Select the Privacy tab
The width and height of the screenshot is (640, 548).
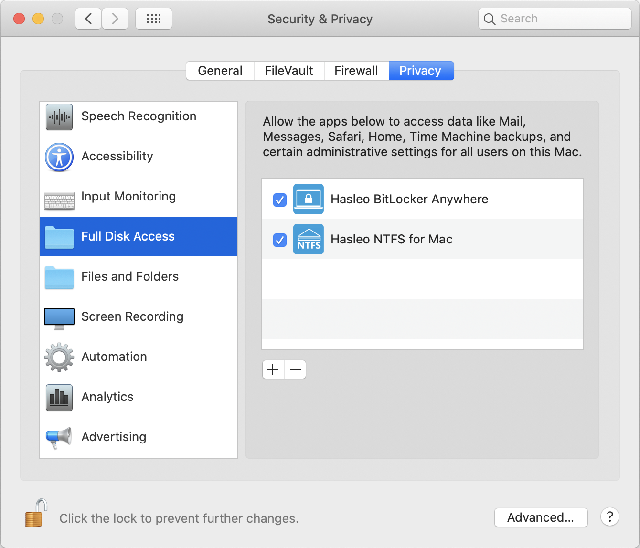[421, 71]
